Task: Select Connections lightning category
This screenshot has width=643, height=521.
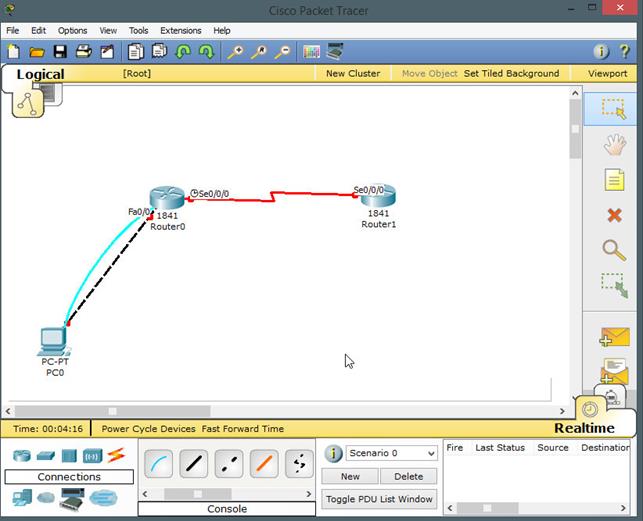Action: (116, 455)
